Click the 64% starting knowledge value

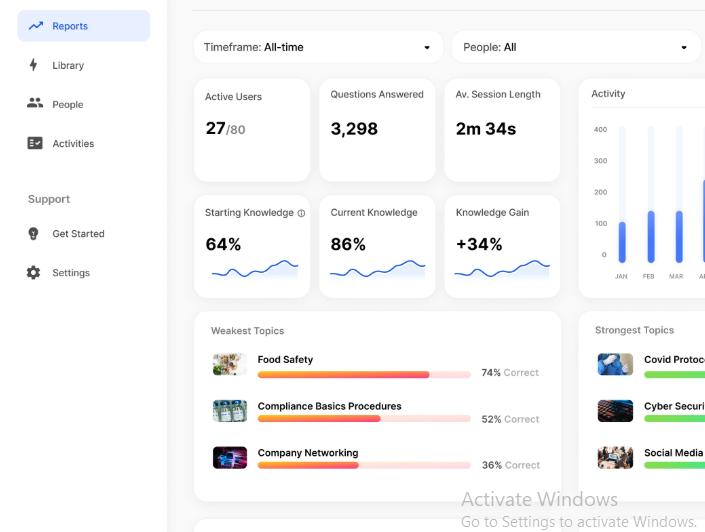coord(223,244)
